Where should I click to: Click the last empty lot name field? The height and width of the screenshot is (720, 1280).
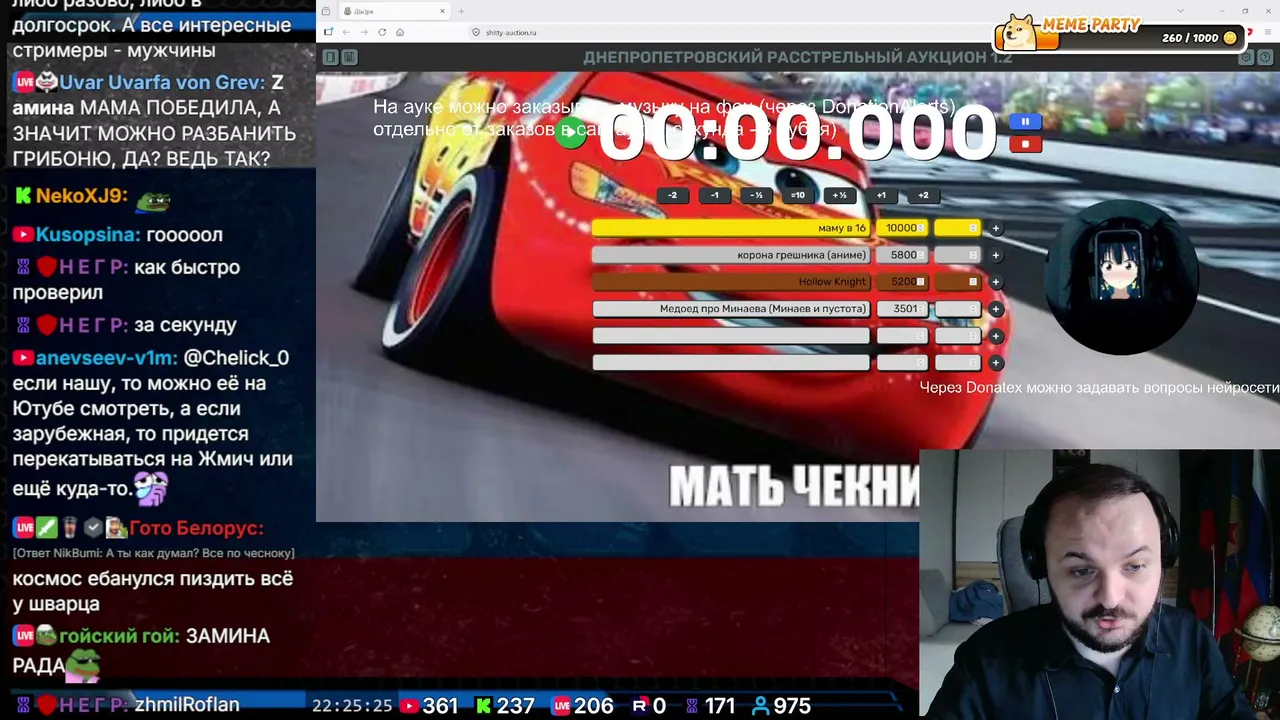point(731,363)
